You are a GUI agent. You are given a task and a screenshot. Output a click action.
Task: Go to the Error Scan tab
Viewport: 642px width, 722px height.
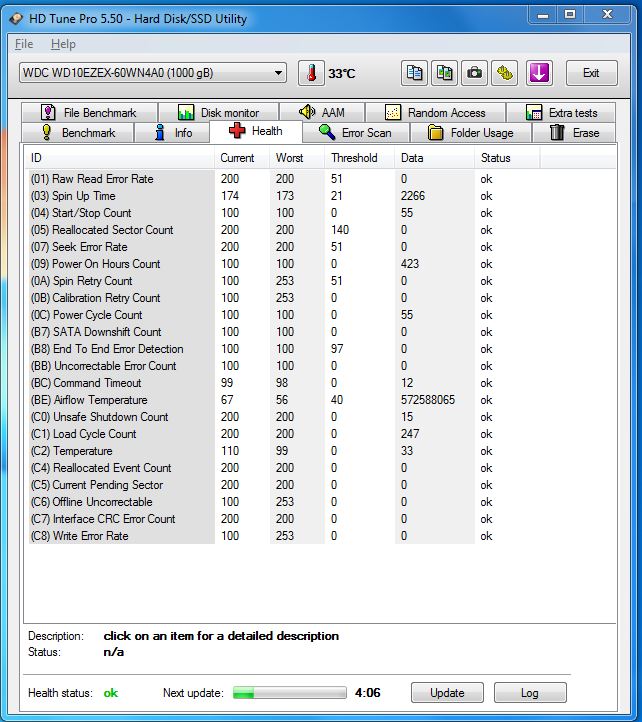pos(356,133)
